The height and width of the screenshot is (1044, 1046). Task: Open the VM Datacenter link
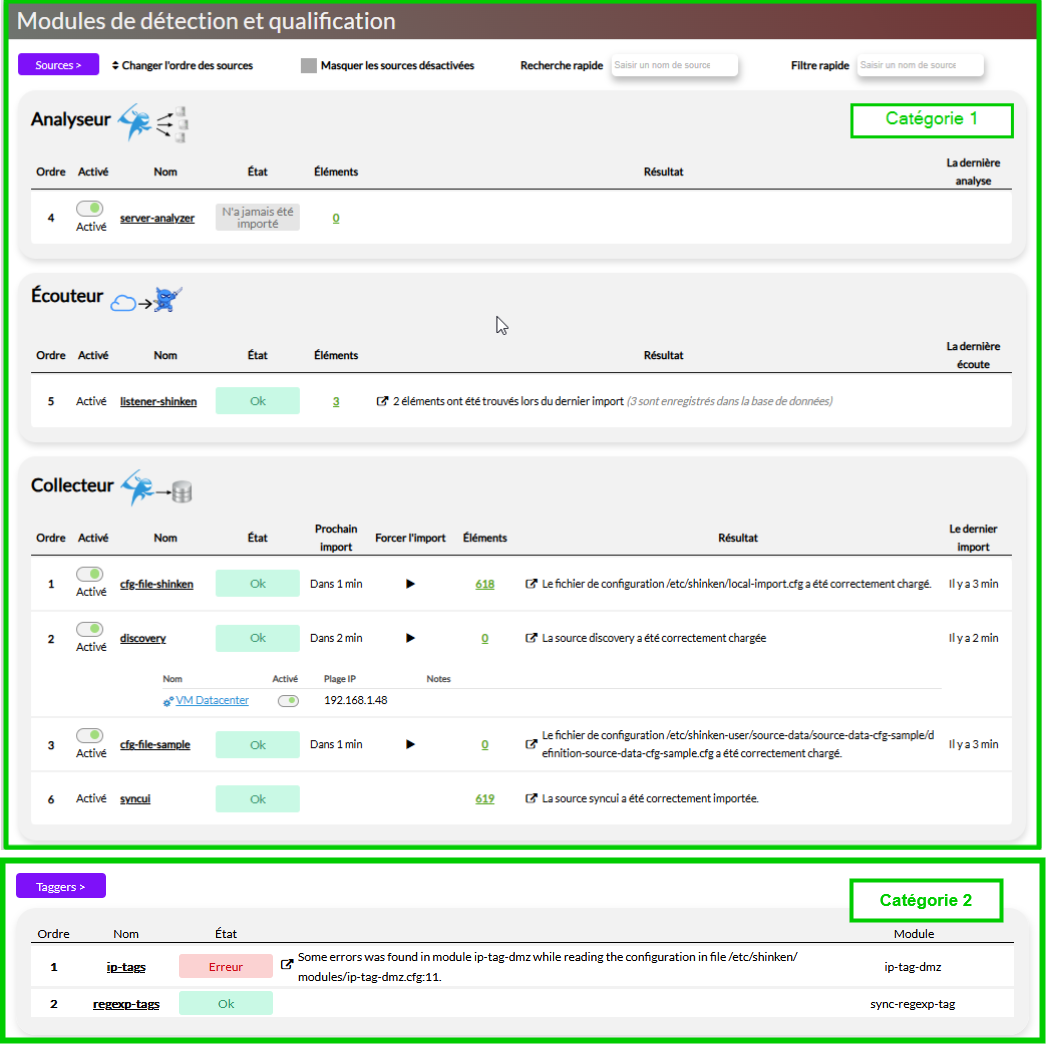click(212, 701)
